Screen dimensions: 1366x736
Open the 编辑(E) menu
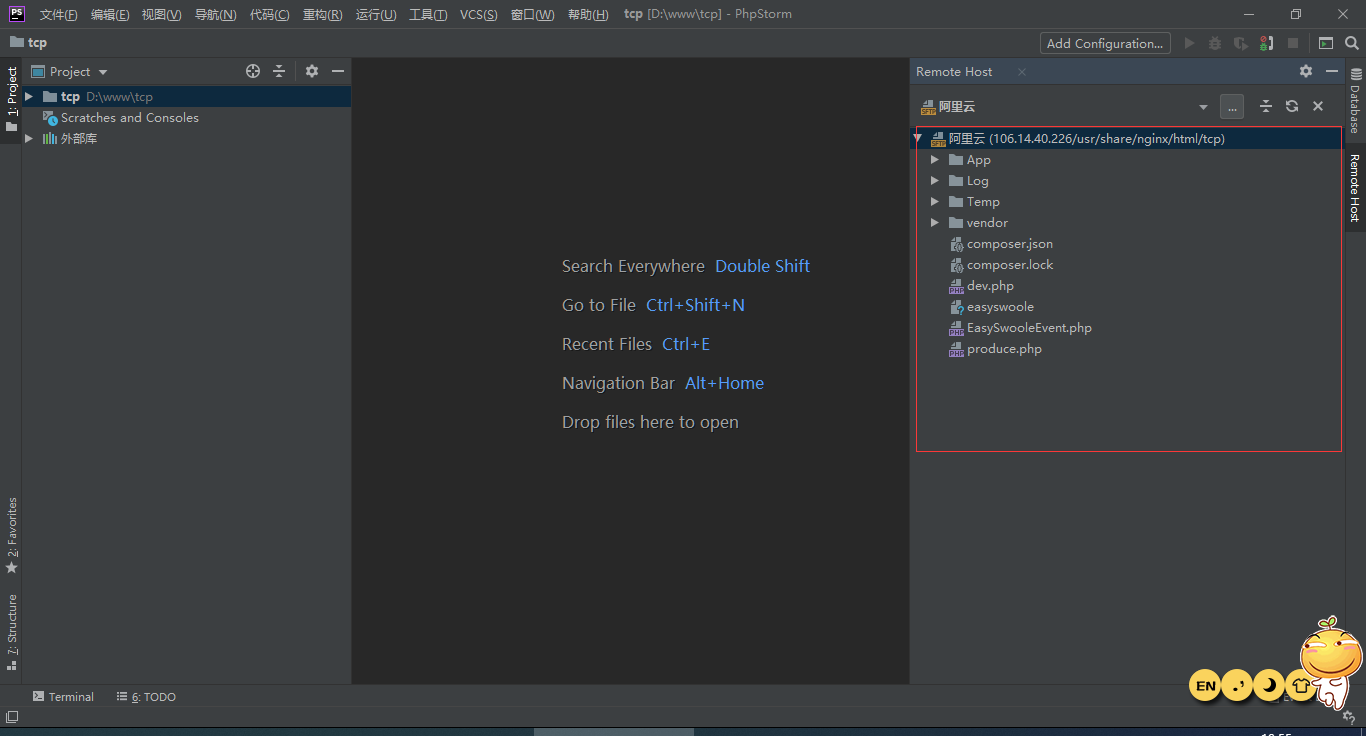(x=110, y=14)
